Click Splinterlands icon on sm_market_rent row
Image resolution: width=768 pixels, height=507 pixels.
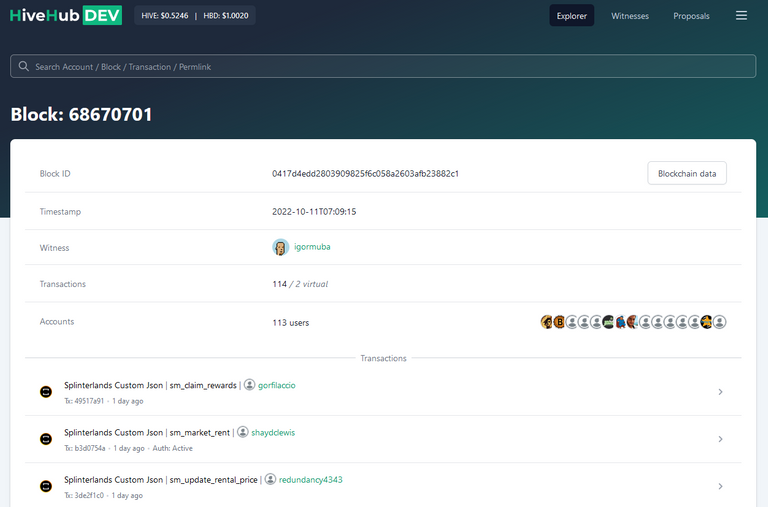tap(46, 439)
